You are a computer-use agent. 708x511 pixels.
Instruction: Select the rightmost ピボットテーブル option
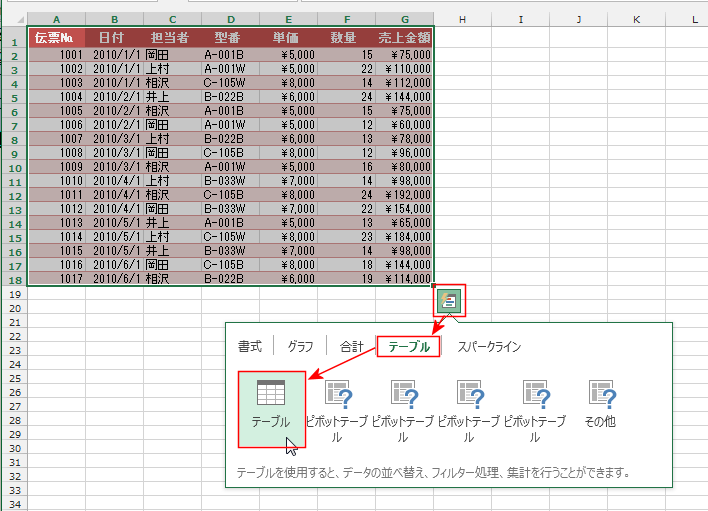536,408
